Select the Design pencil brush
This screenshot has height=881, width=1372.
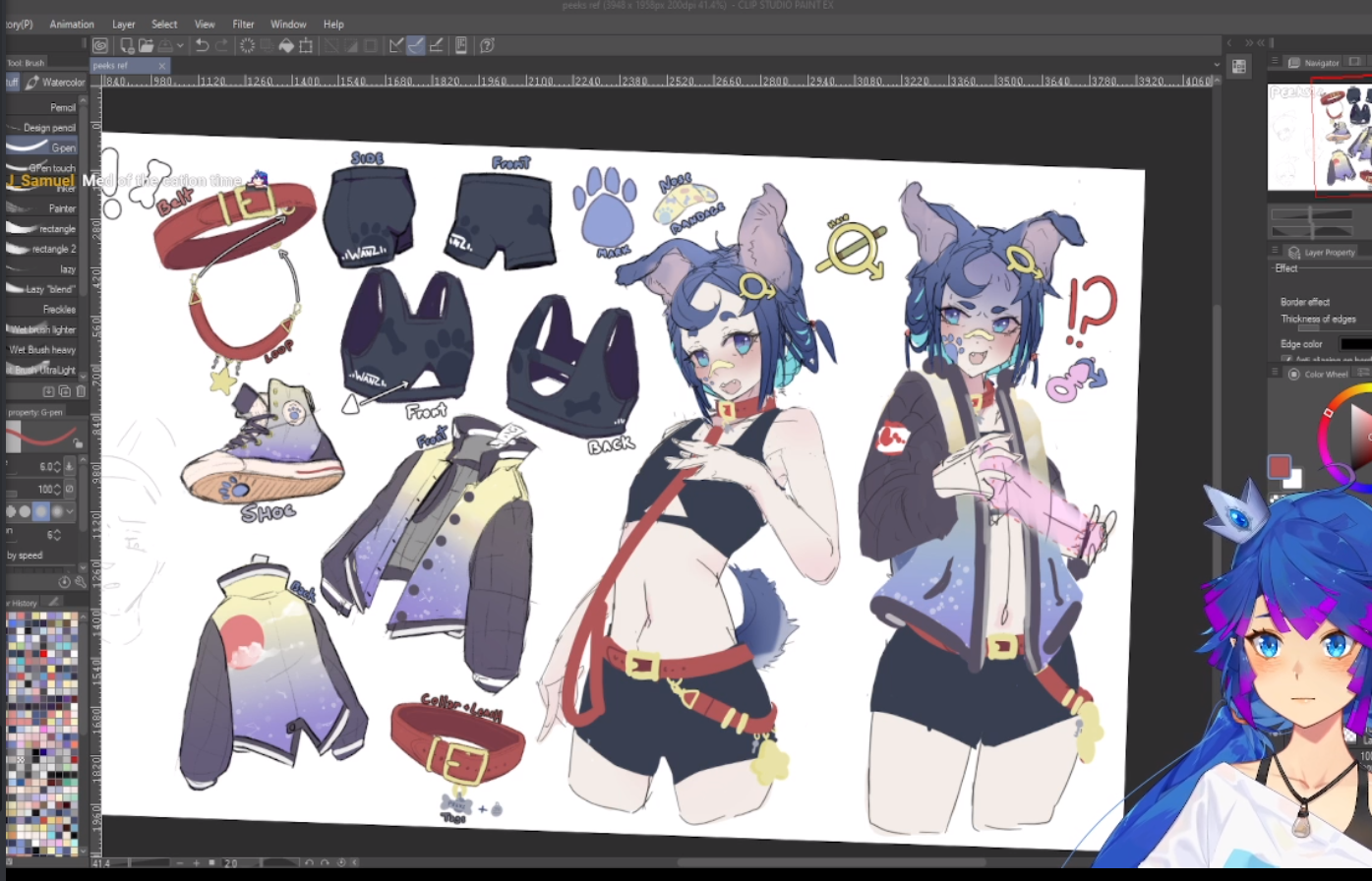coord(49,128)
